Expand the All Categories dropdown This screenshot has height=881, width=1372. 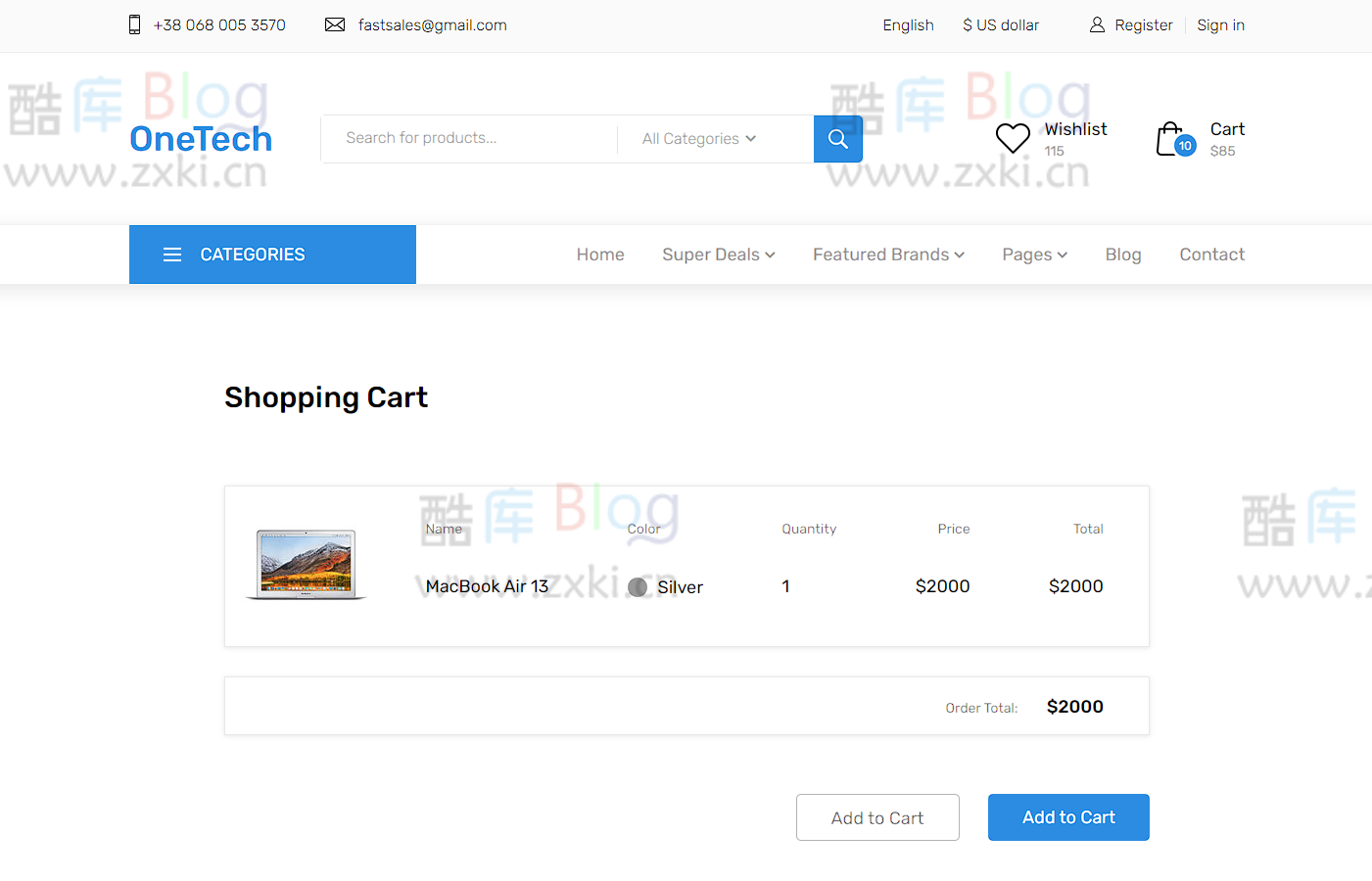pos(698,139)
